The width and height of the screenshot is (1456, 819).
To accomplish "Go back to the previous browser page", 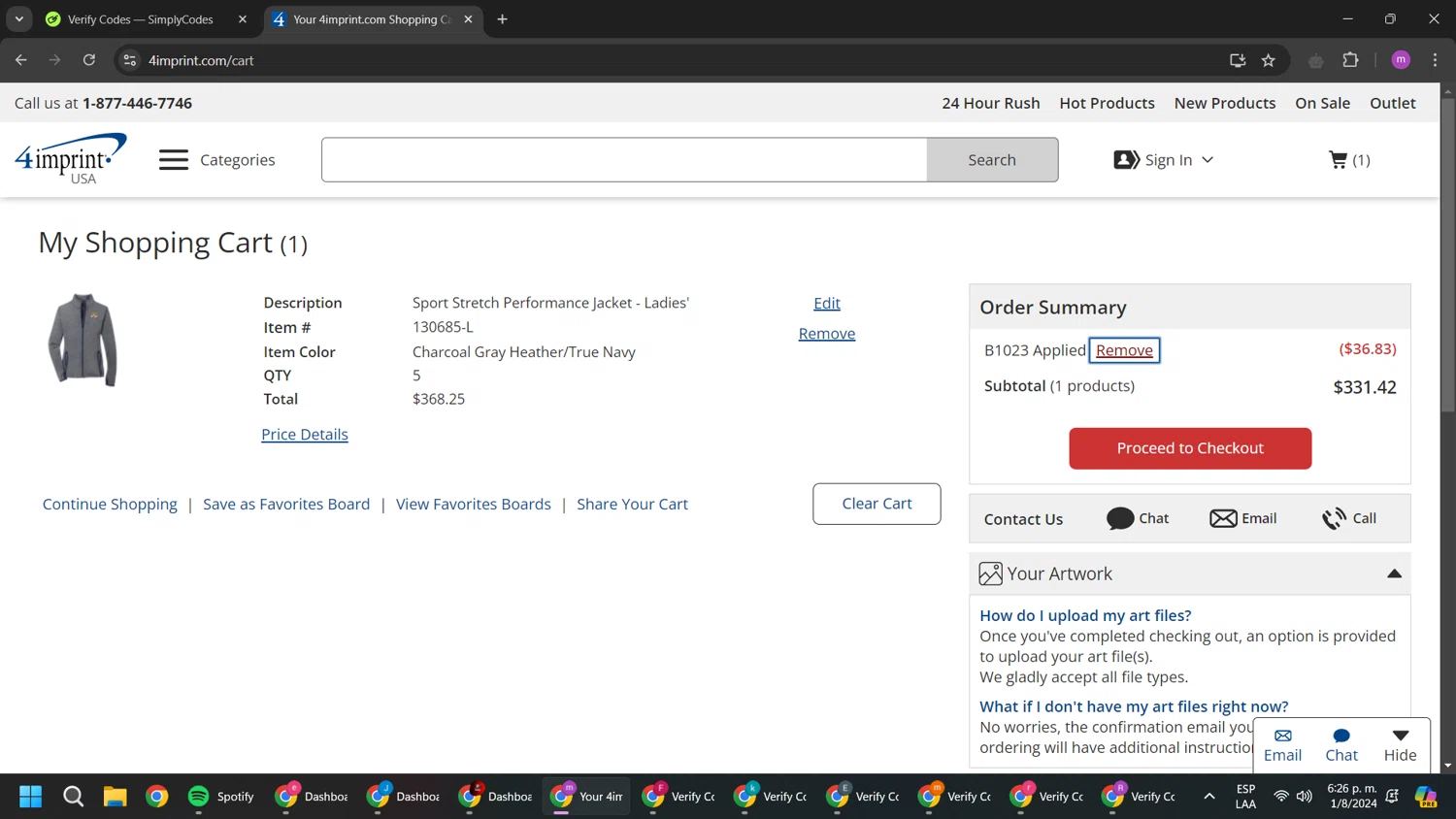I will (21, 60).
